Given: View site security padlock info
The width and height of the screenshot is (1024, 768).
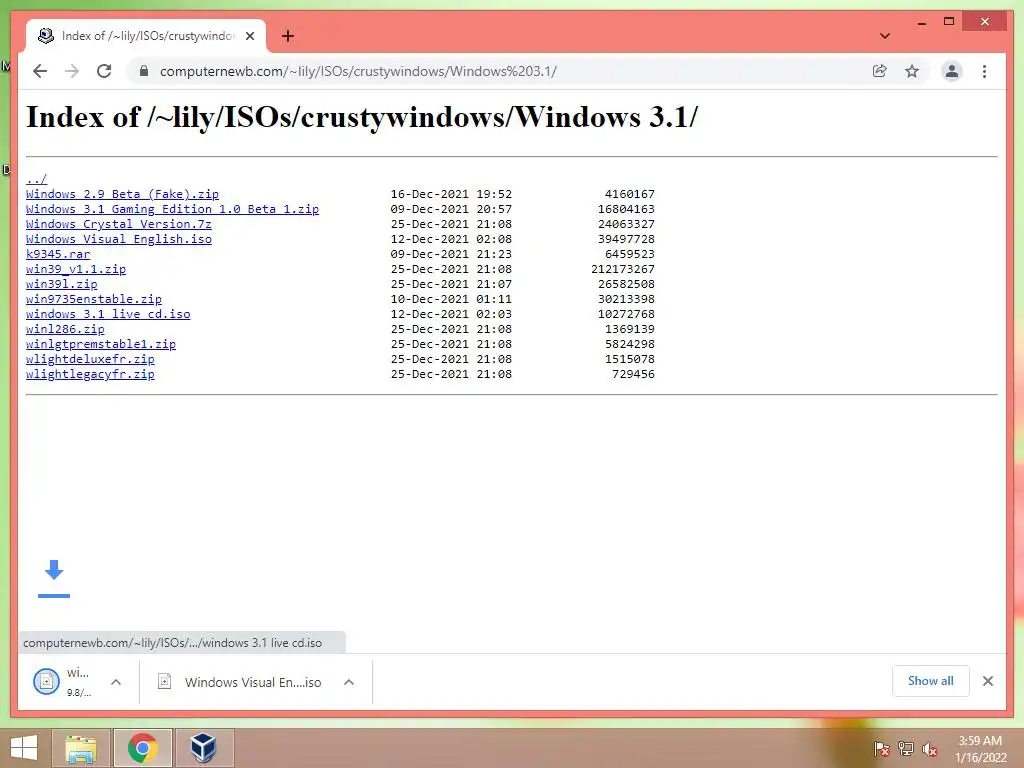Looking at the screenshot, I should (144, 71).
